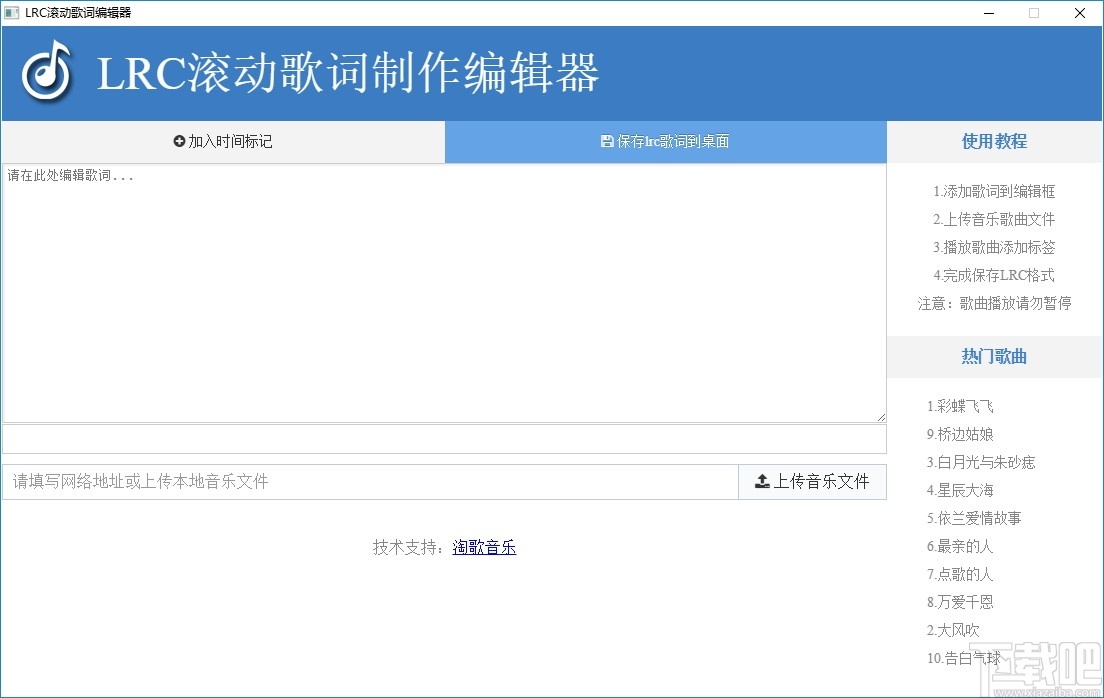
Task: Click the small app icon in title bar
Action: [11, 13]
